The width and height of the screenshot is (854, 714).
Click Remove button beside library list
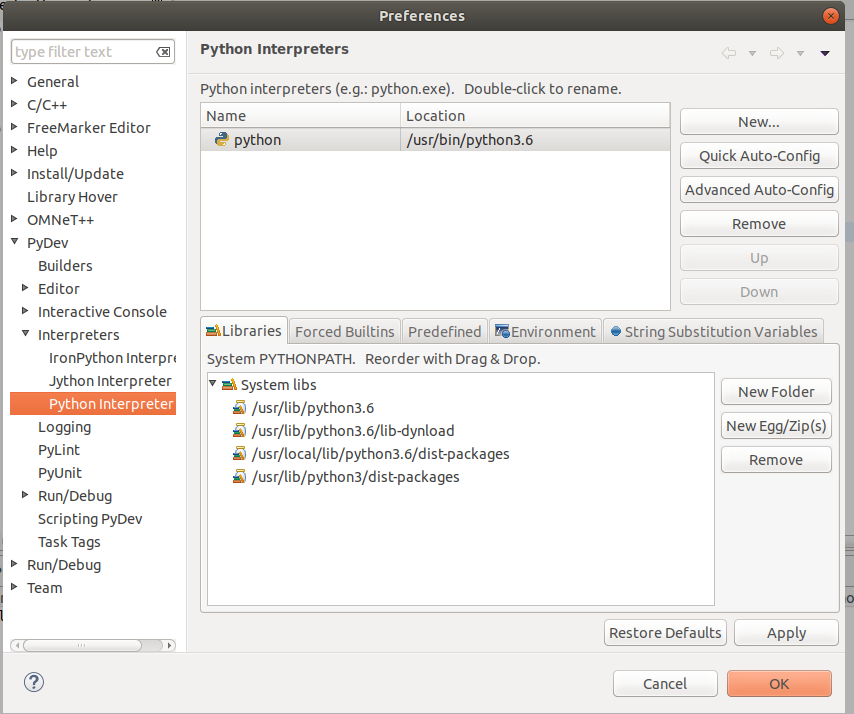(x=776, y=460)
